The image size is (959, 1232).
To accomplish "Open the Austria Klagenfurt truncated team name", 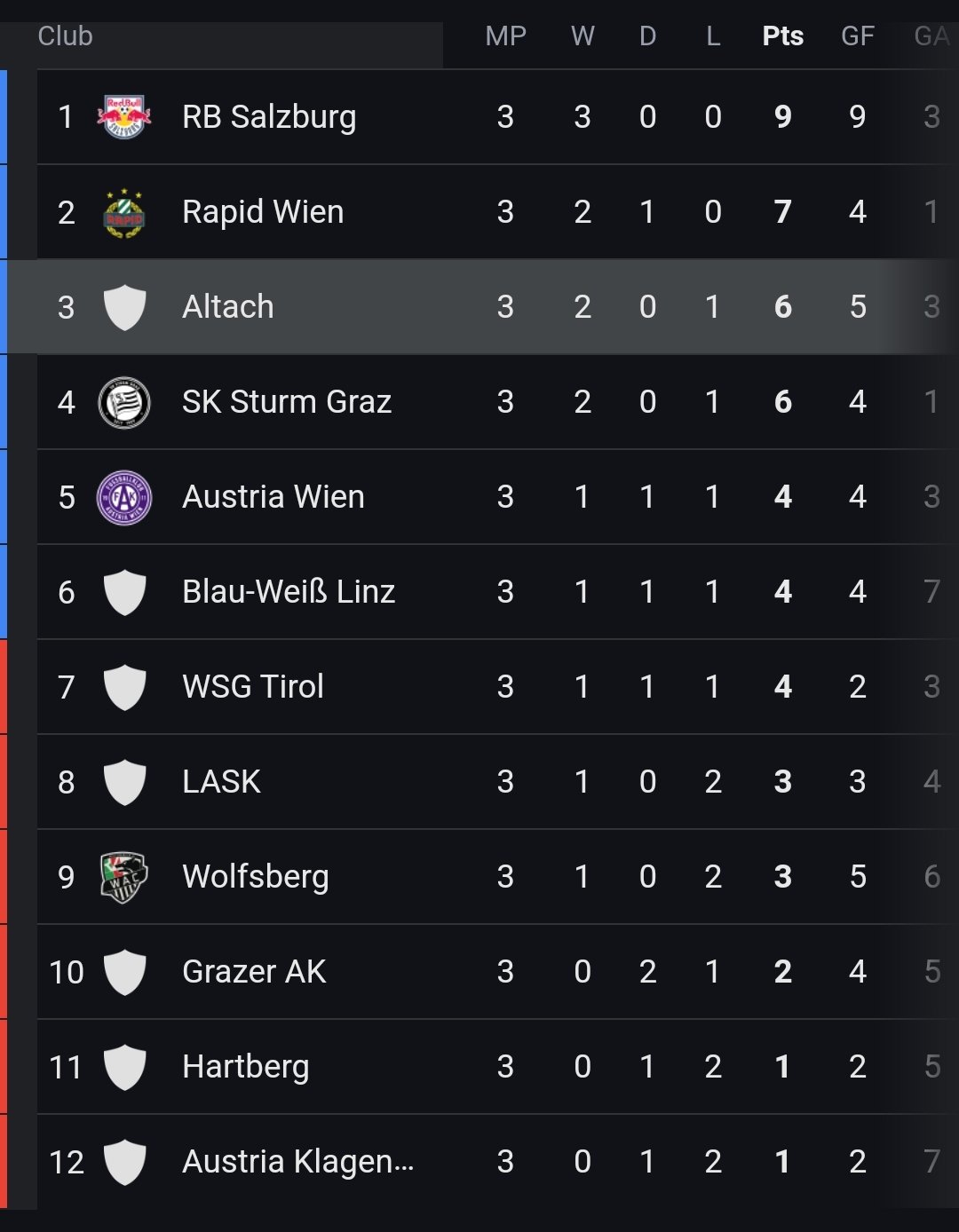I will (x=297, y=1162).
